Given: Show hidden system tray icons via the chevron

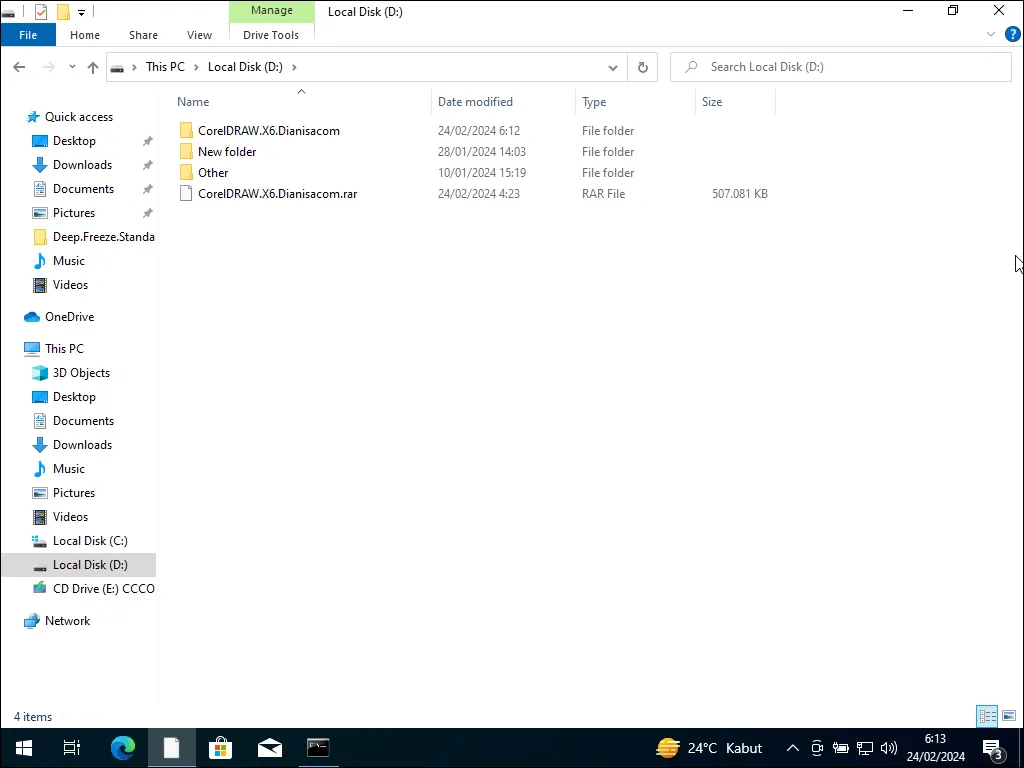Looking at the screenshot, I should (x=792, y=747).
